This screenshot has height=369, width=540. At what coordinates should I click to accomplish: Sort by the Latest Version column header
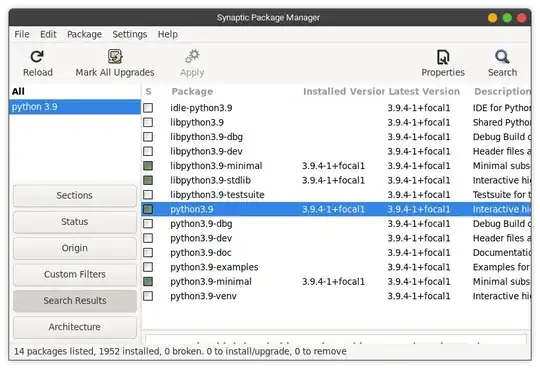(x=424, y=91)
